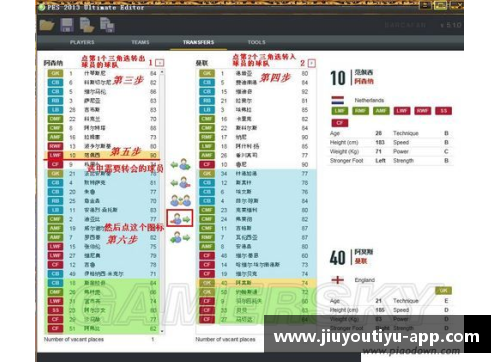
Task: Select CB number 49 rated 71
Action: 102,274
